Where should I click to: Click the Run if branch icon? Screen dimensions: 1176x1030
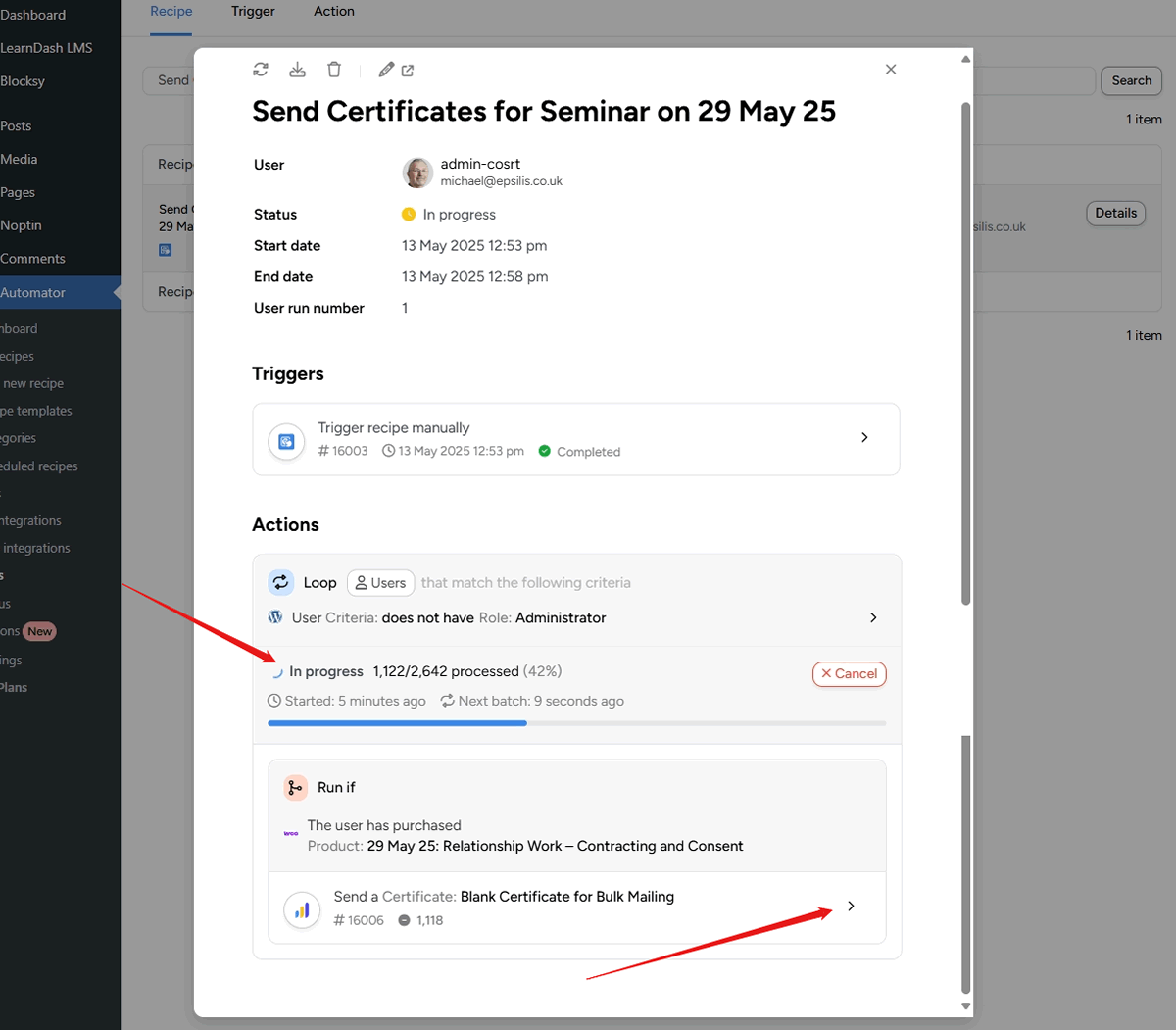[x=295, y=788]
